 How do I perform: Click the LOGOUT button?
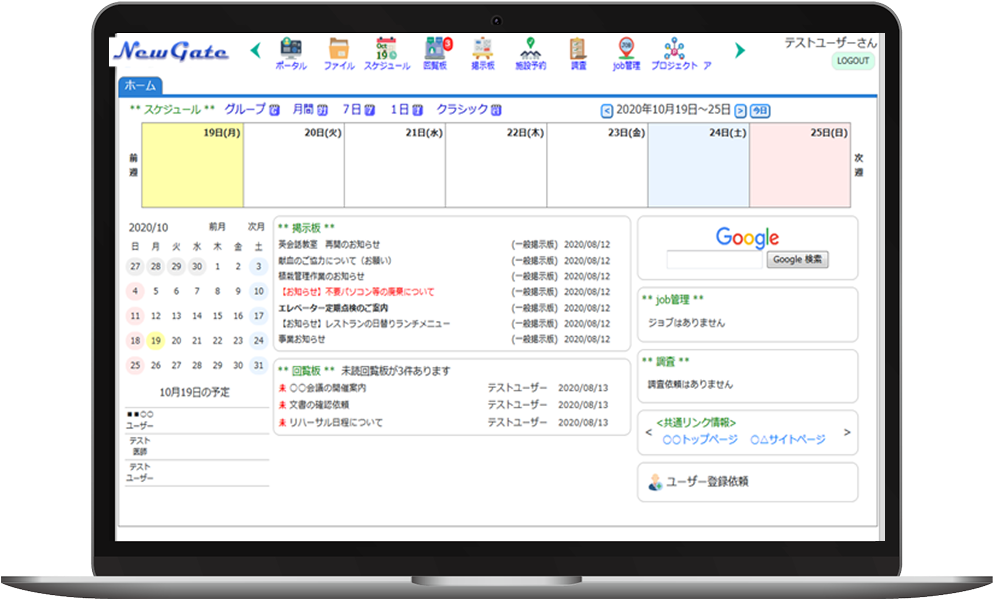[x=852, y=61]
